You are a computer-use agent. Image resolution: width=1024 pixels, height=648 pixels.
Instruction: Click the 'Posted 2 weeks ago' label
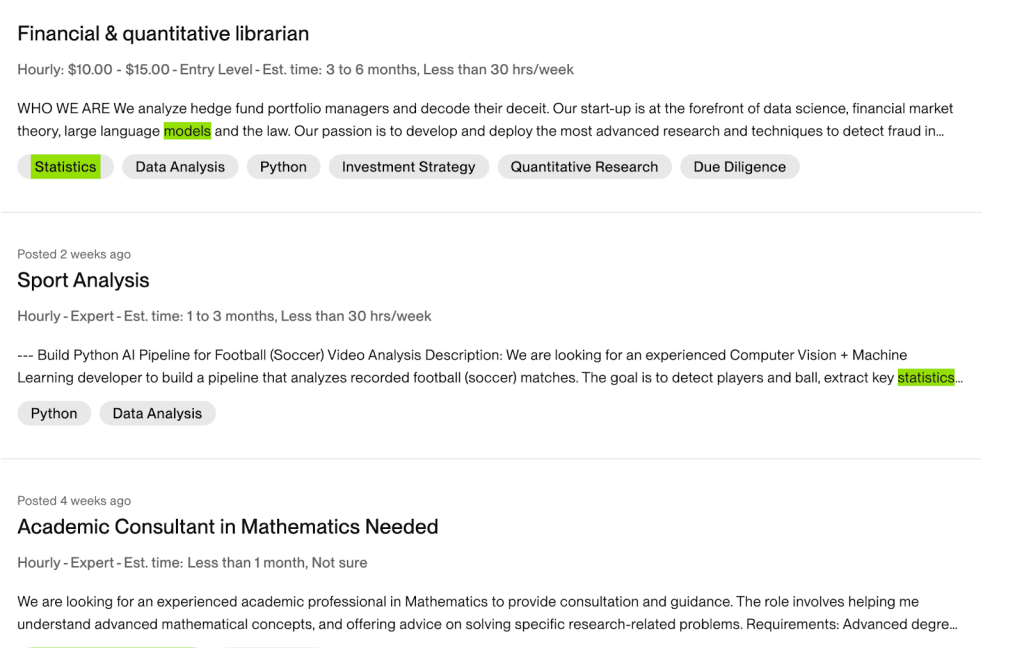74,254
